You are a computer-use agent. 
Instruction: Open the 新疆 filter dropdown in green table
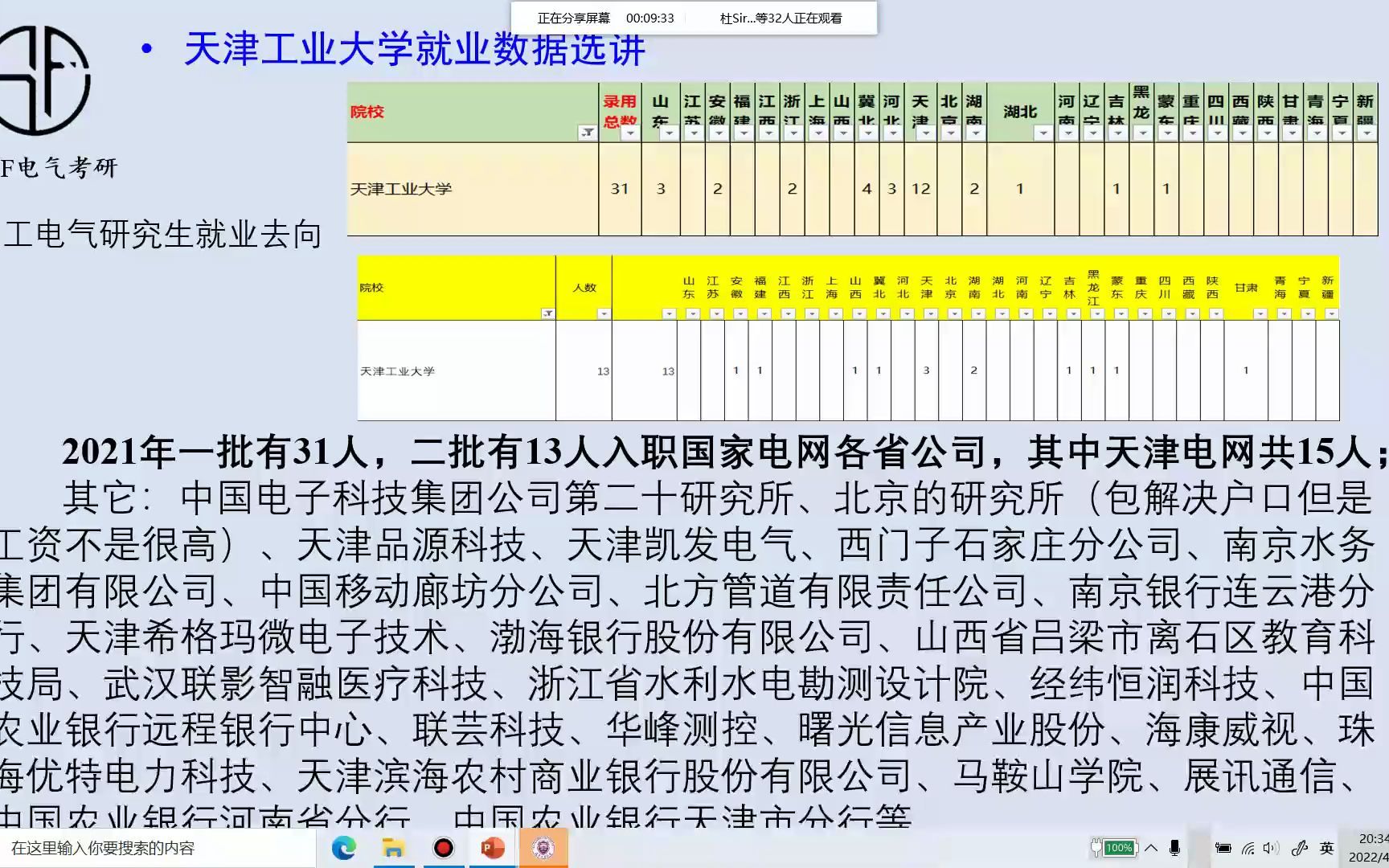coord(1366,133)
